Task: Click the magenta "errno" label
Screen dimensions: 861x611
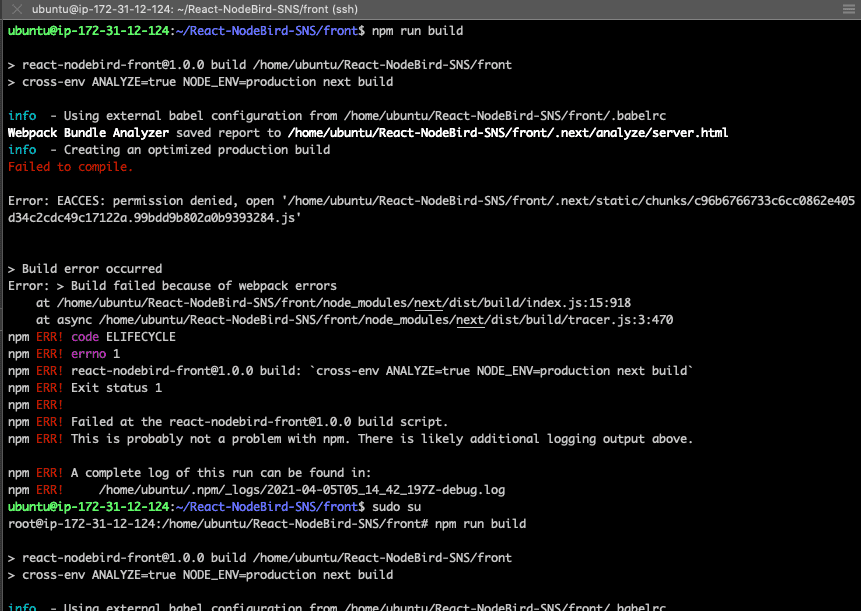Action: coord(88,354)
